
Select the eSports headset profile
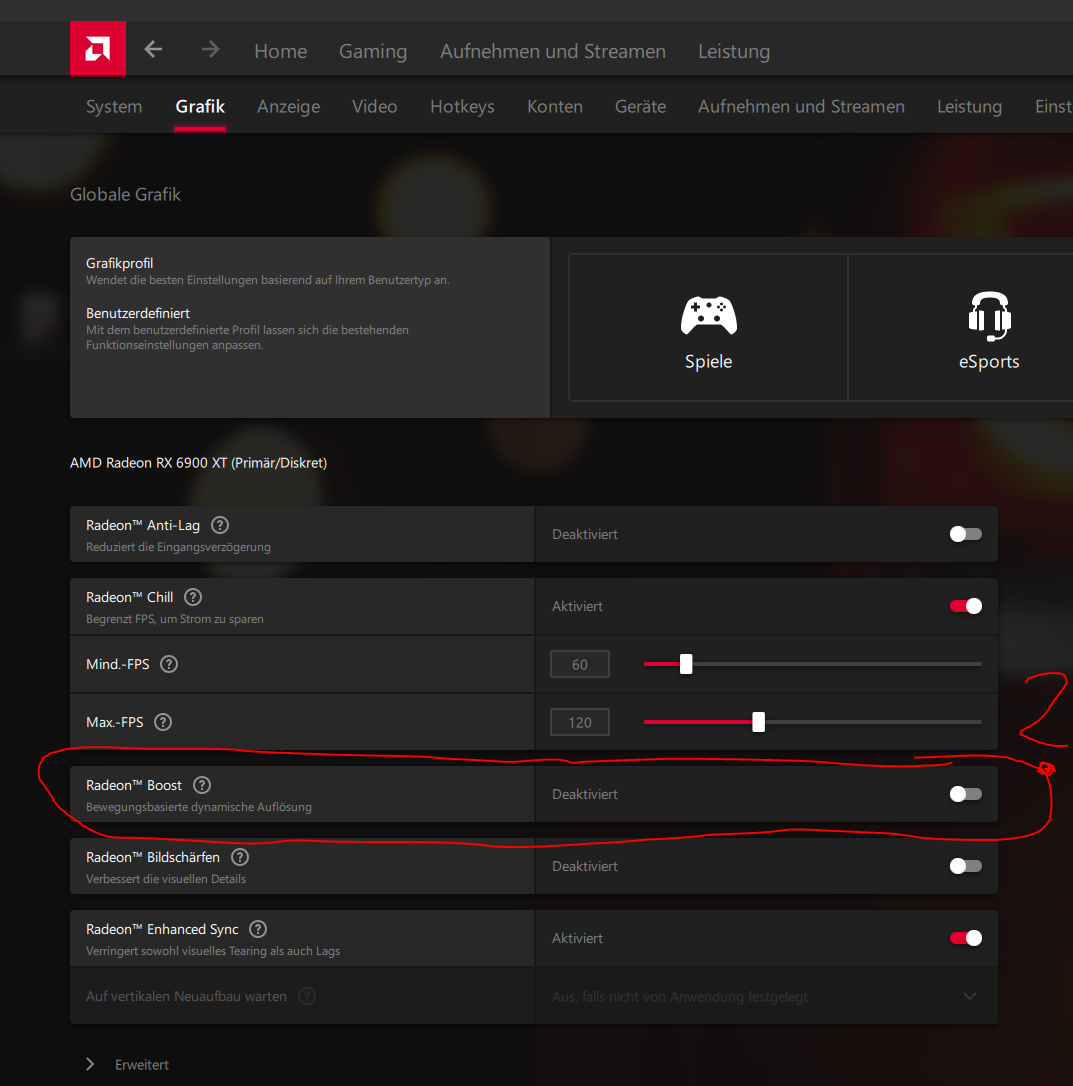[988, 328]
